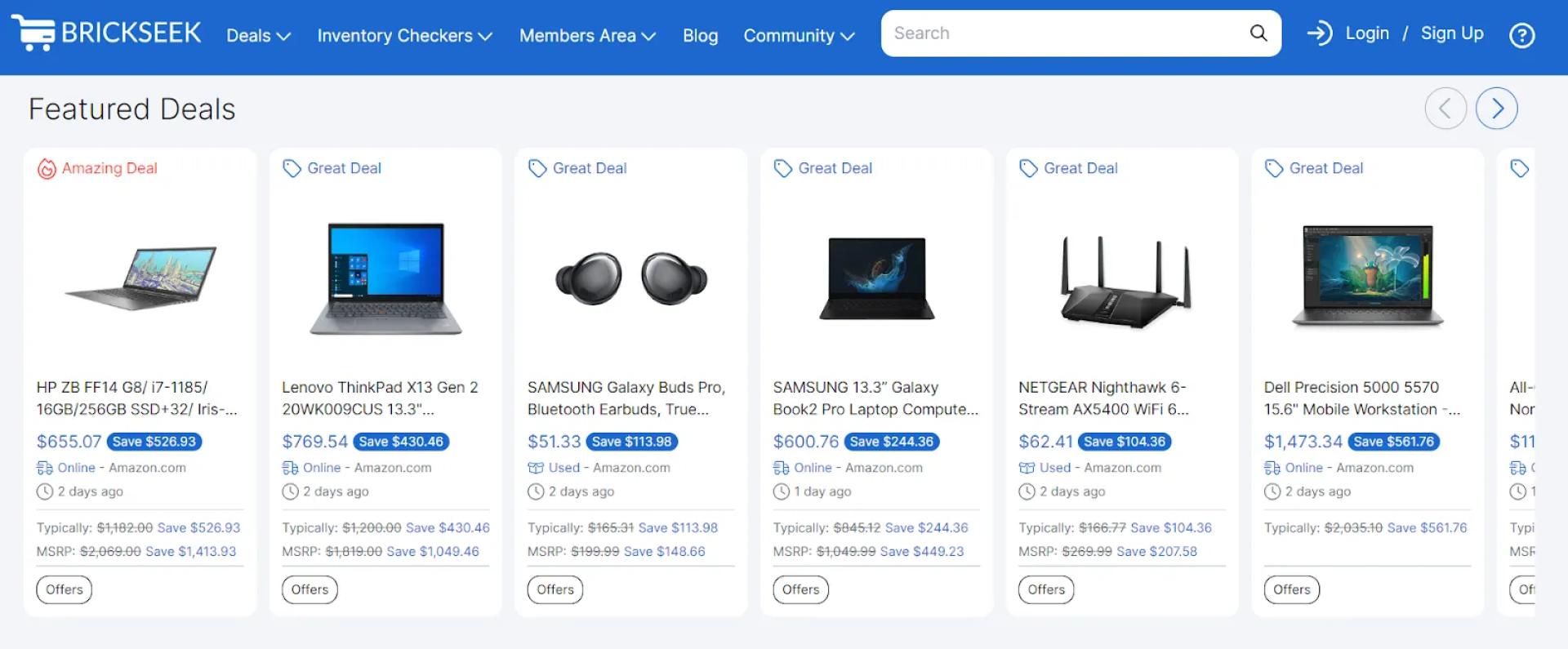Open Offers for Dell Precision 5570
1568x649 pixels.
(x=1292, y=589)
